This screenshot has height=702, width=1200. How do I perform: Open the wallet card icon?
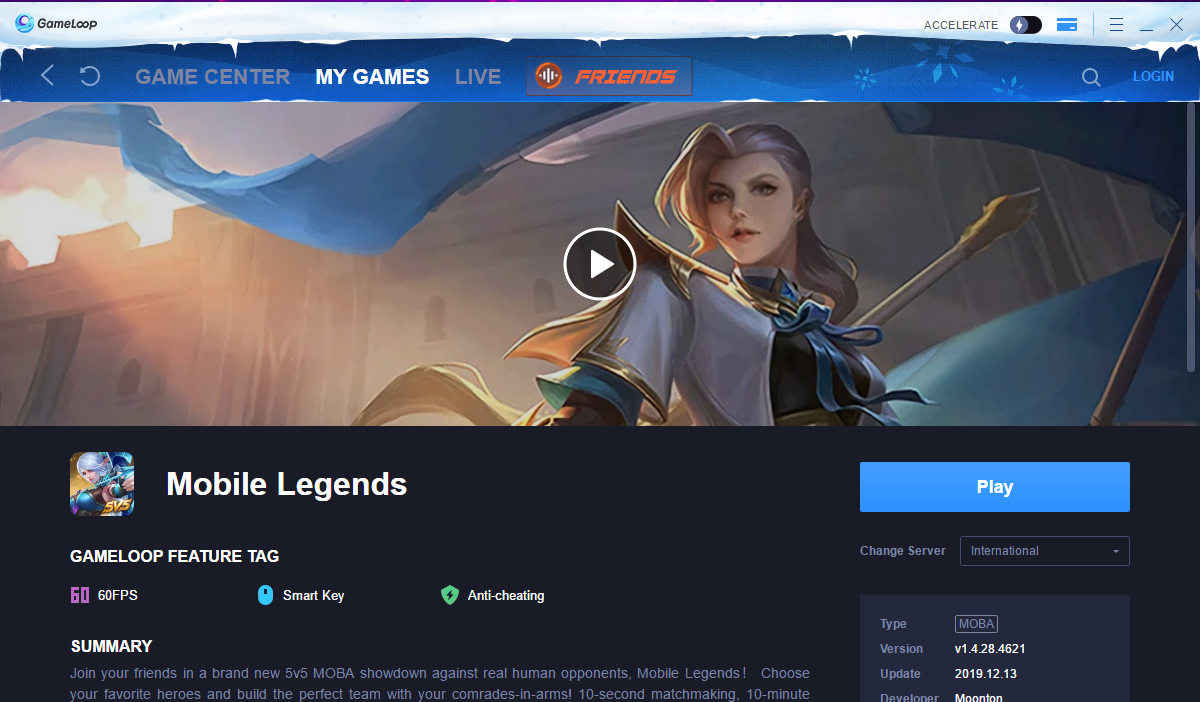(x=1067, y=25)
